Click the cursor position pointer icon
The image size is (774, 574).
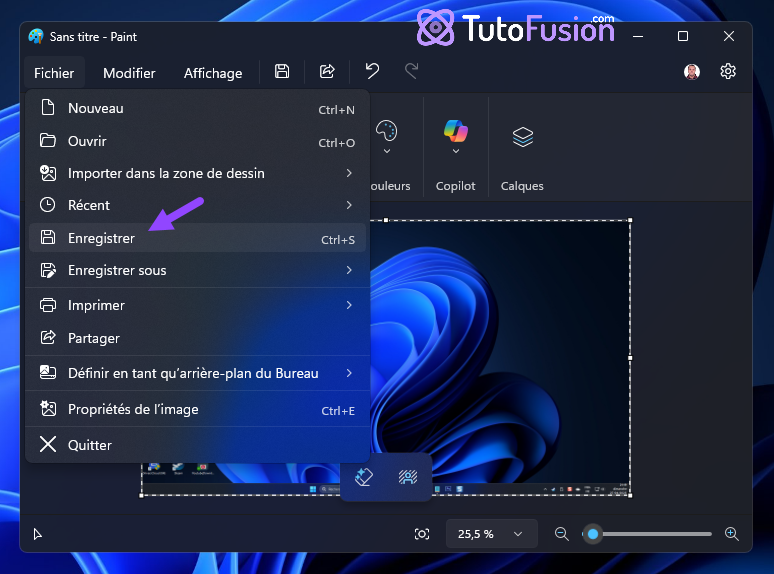38,534
